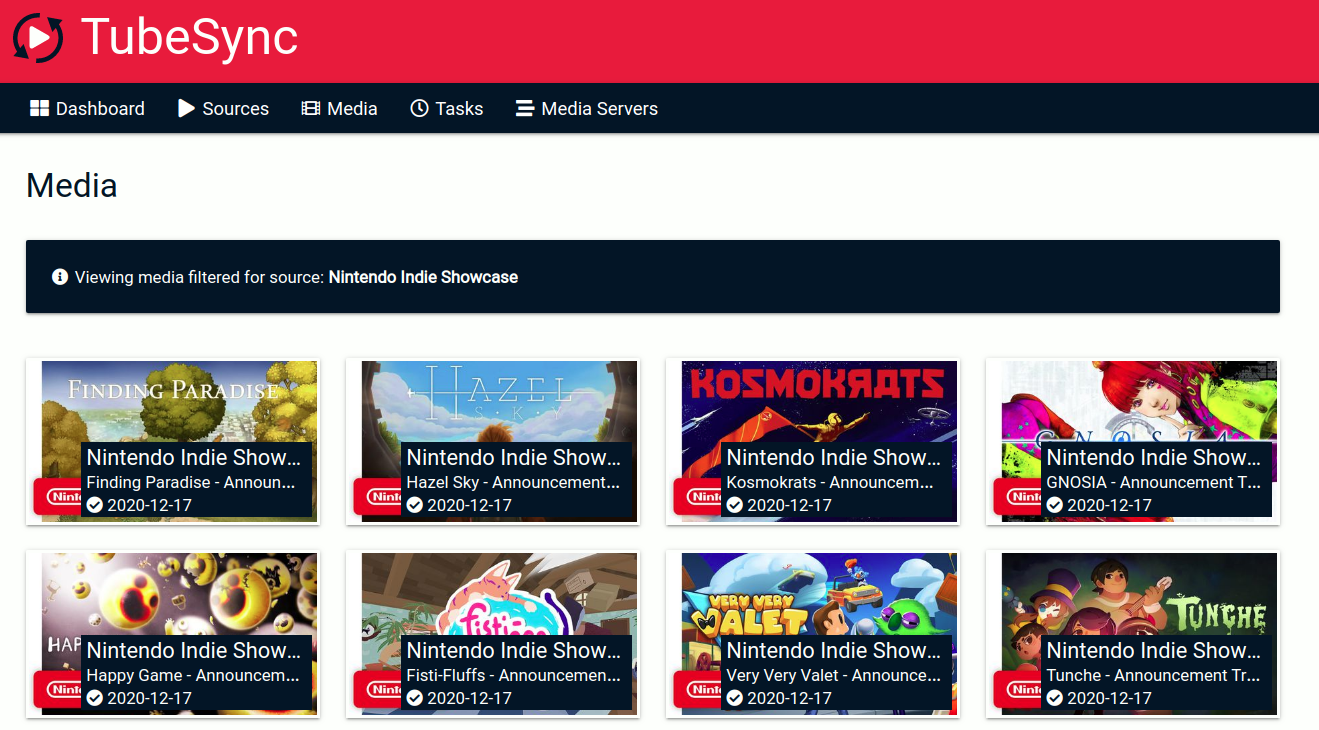Click 2020-12-17 date on Hazel Sky card
Viewport: 1319px width, 730px height.
[469, 505]
